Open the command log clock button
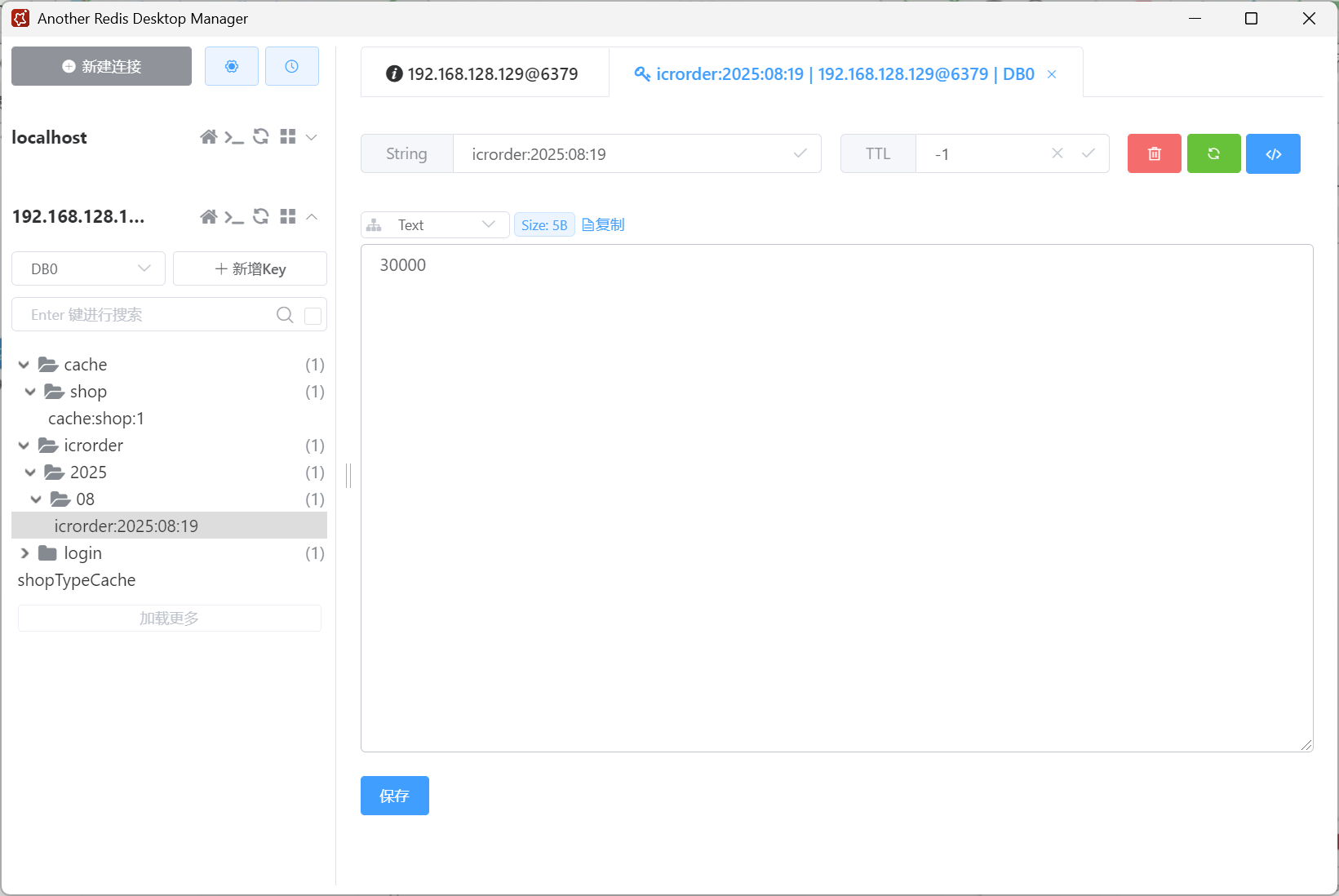1339x896 pixels. [x=291, y=66]
